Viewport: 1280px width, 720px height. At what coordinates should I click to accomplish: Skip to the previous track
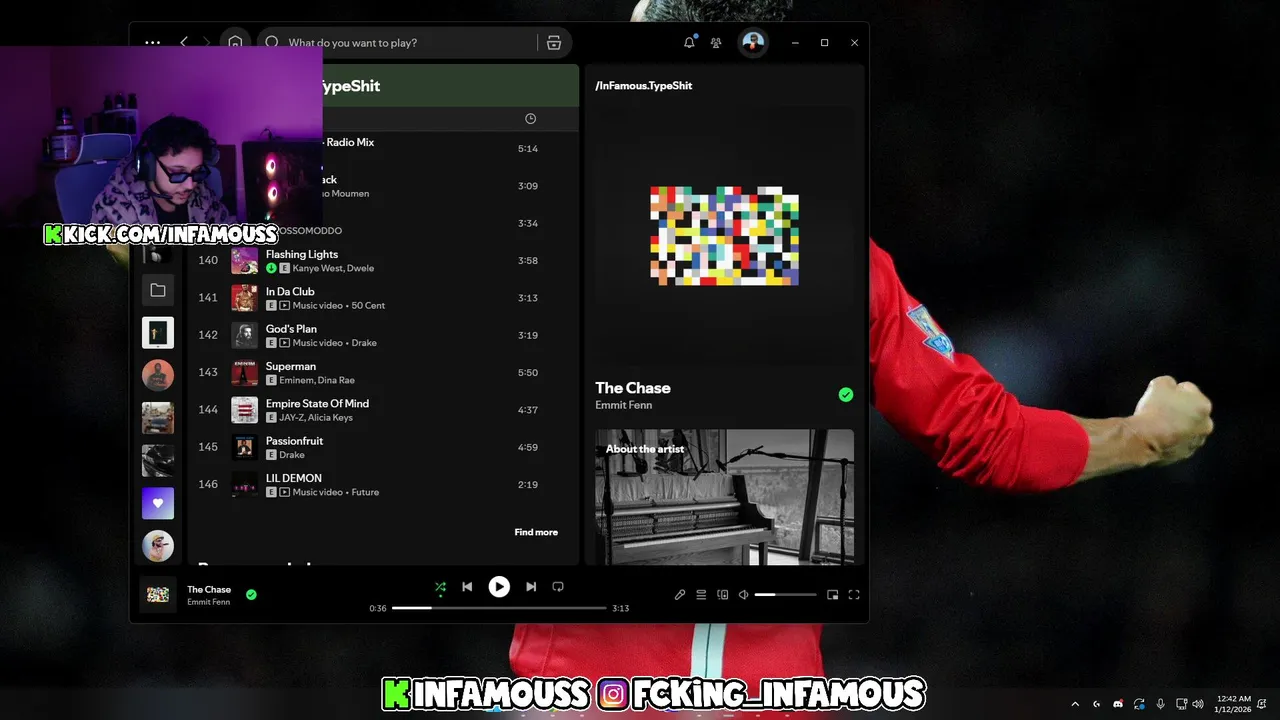click(467, 587)
